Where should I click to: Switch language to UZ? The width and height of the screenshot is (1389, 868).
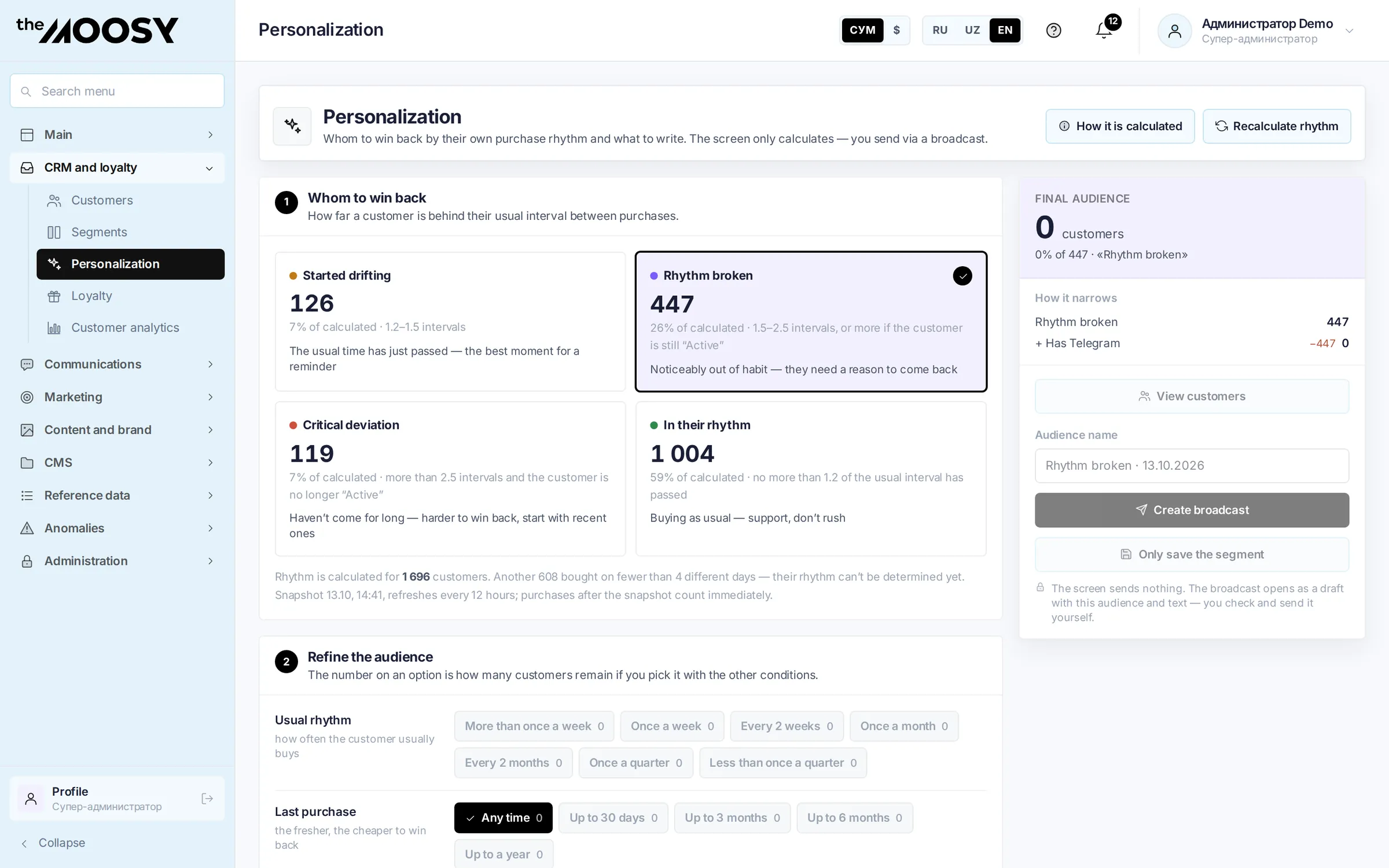(972, 30)
